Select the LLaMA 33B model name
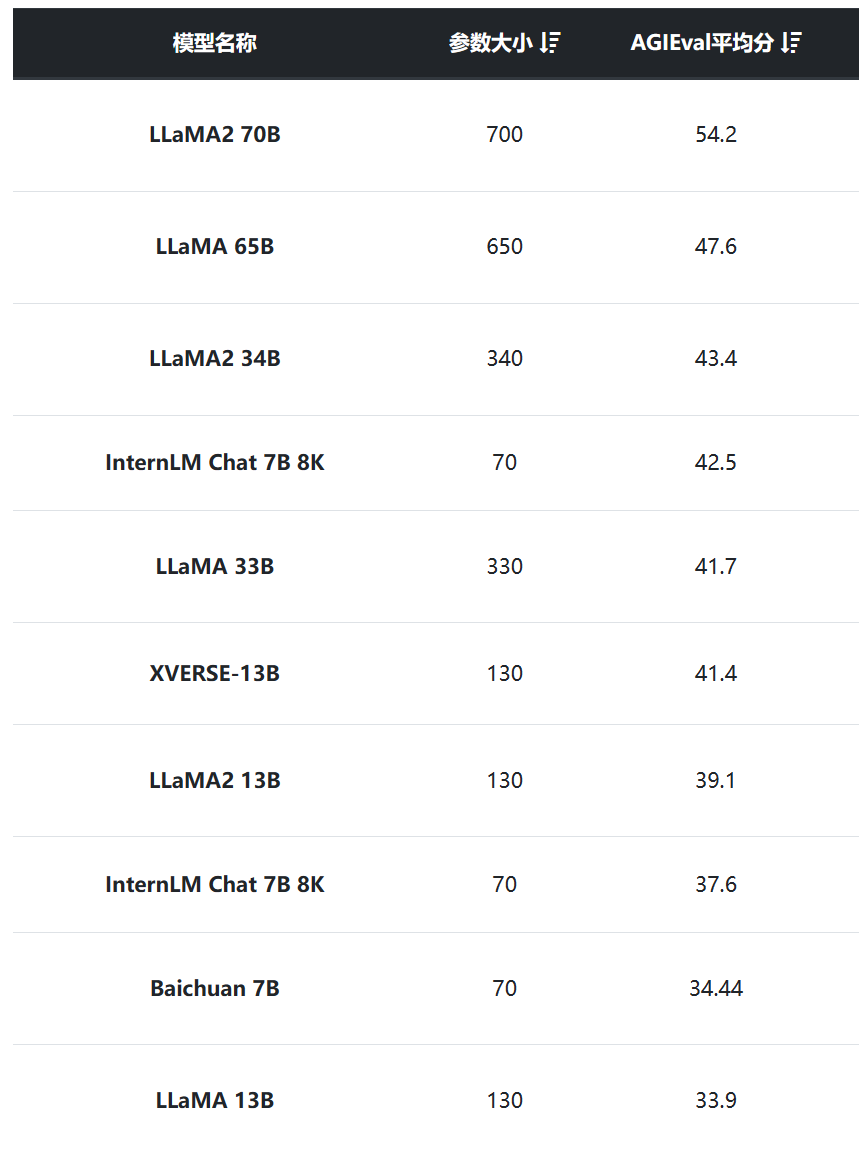This screenshot has width=859, height=1149. click(215, 566)
